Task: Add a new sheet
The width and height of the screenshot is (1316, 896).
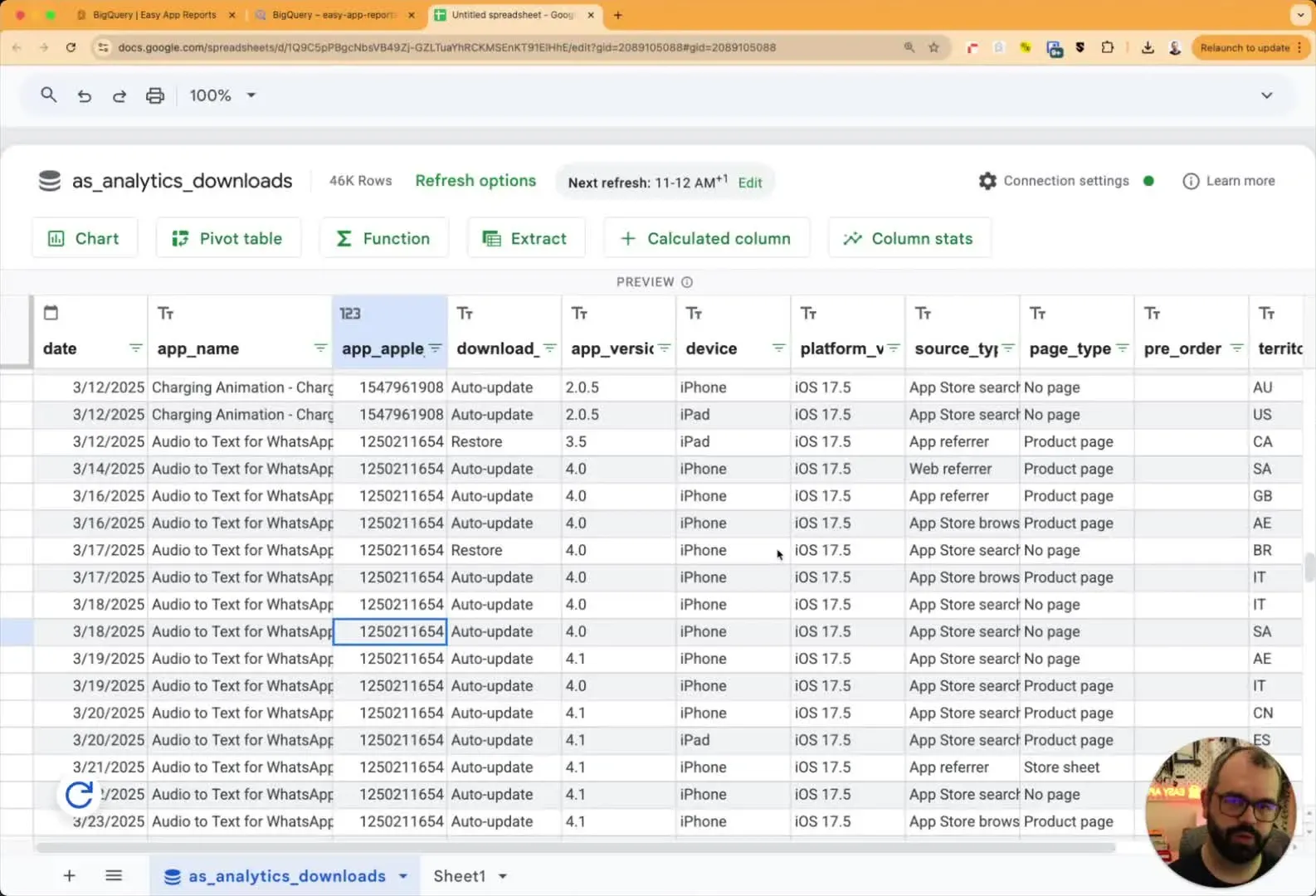Action: coord(70,876)
